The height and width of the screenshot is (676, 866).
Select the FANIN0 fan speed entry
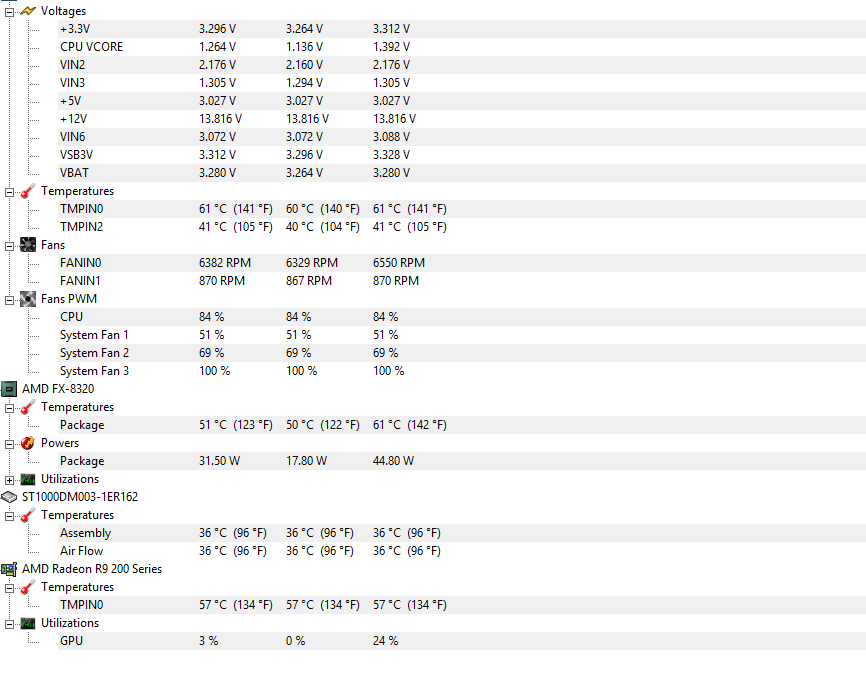point(80,262)
